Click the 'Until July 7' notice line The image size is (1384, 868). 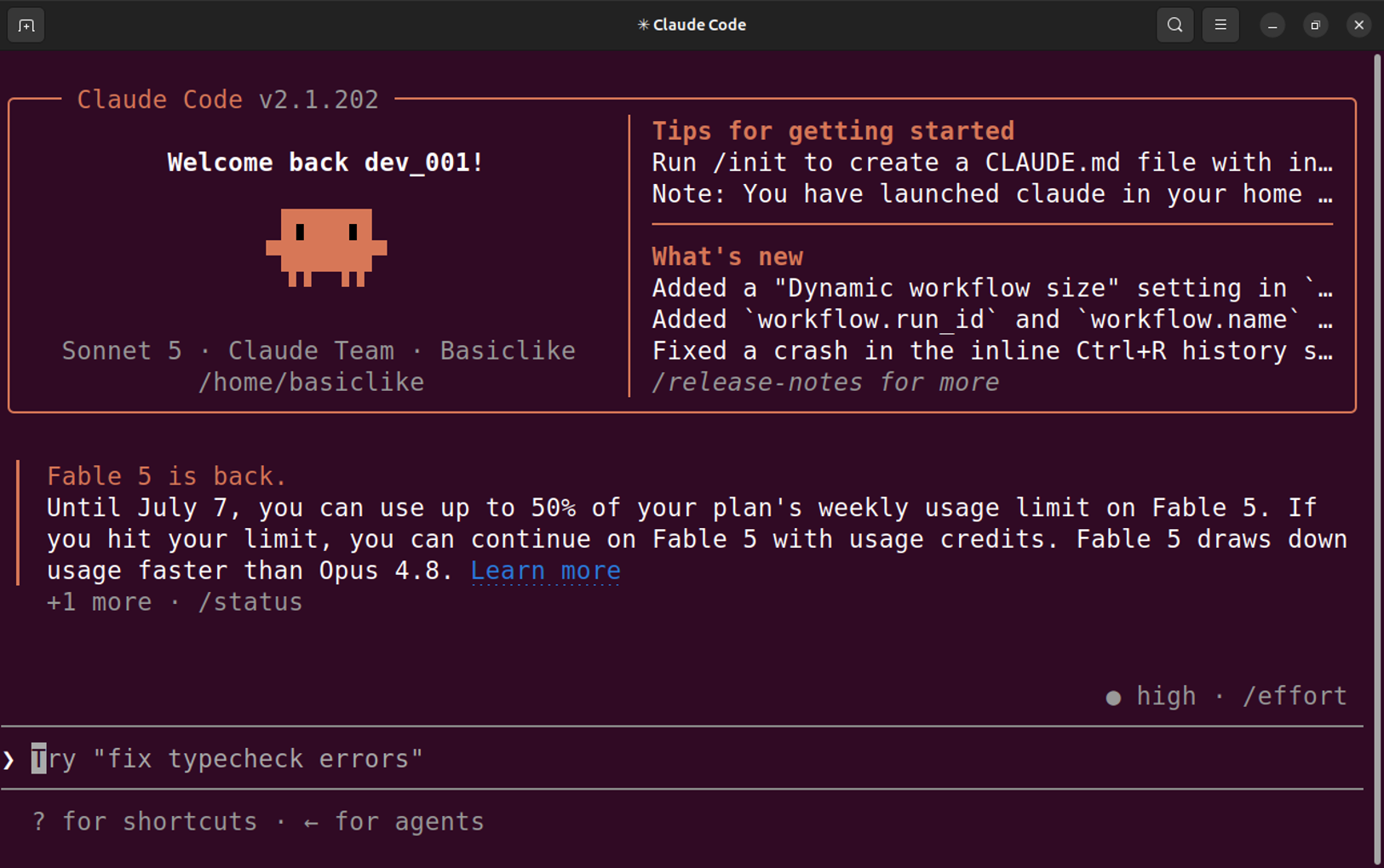coord(681,508)
